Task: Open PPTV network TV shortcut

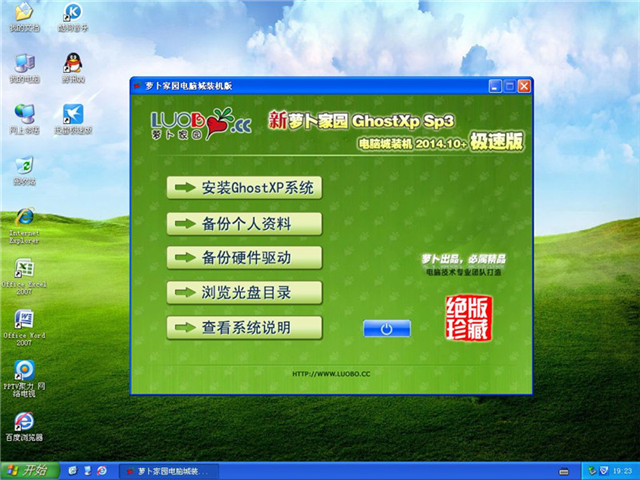Action: tap(24, 378)
